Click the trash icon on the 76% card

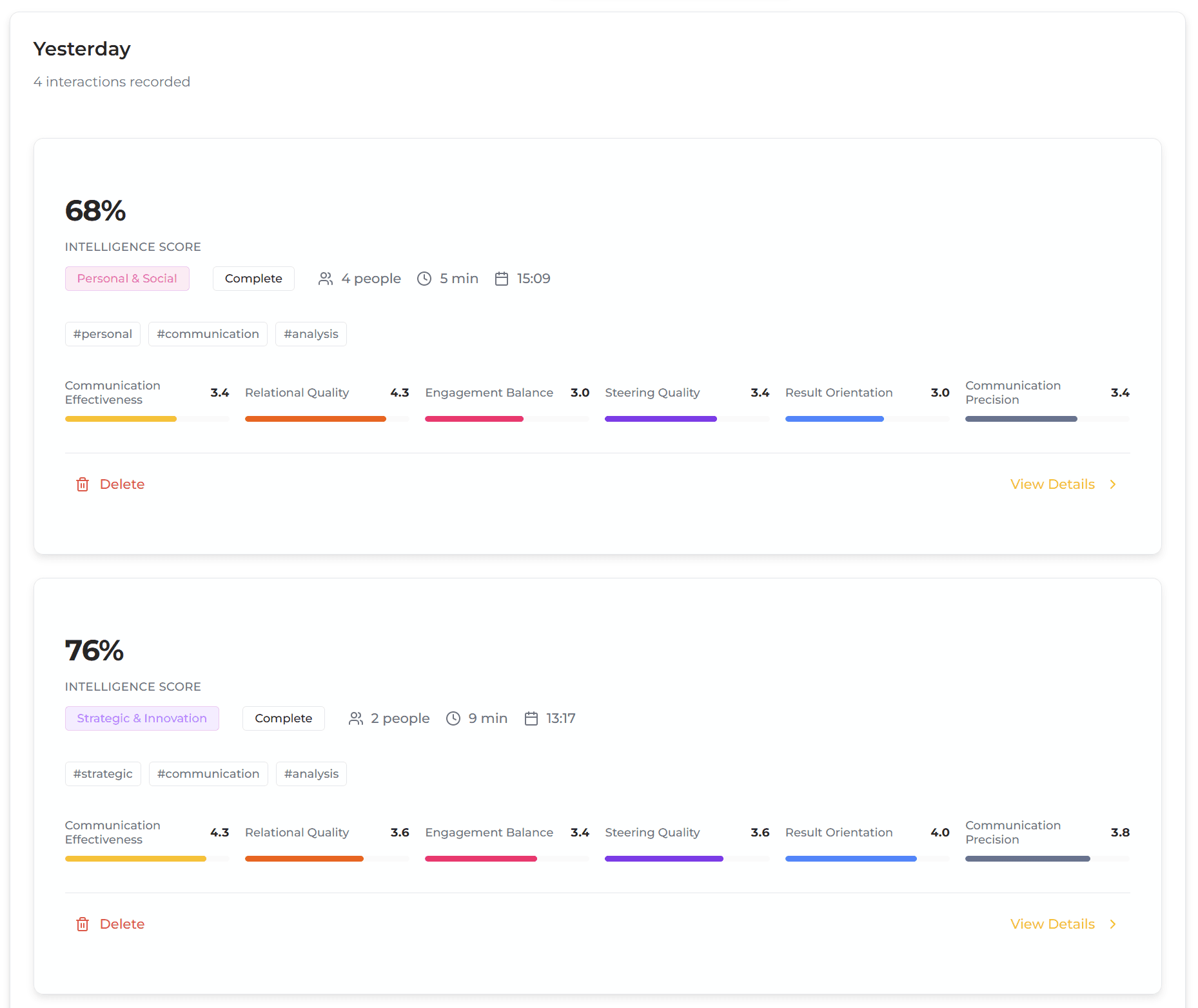point(82,924)
